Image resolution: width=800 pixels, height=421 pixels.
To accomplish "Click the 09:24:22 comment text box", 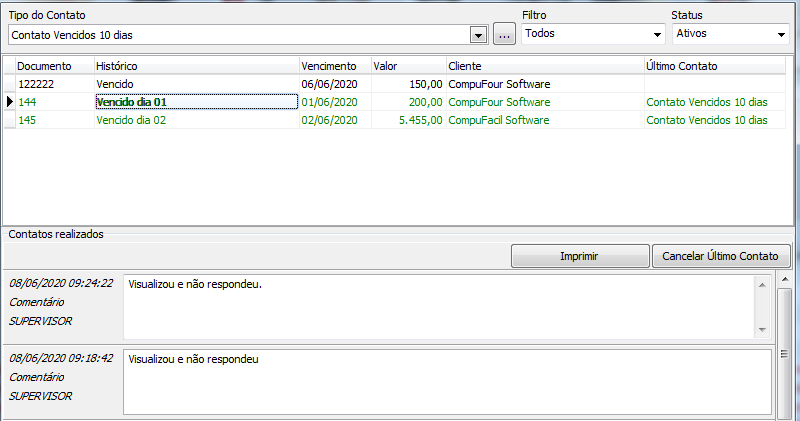I will coord(437,306).
